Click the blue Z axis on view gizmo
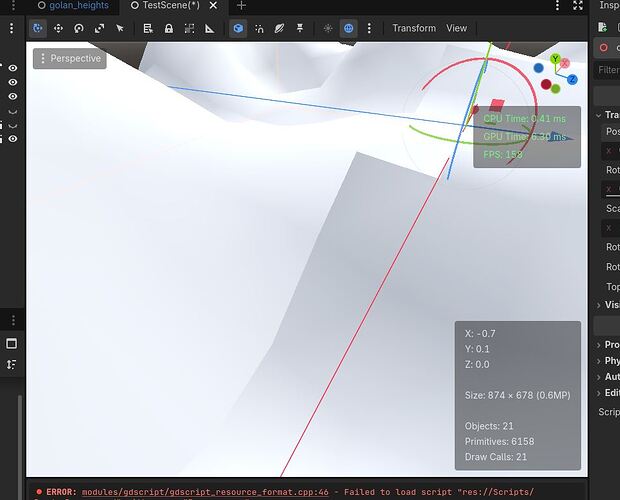 tap(572, 79)
